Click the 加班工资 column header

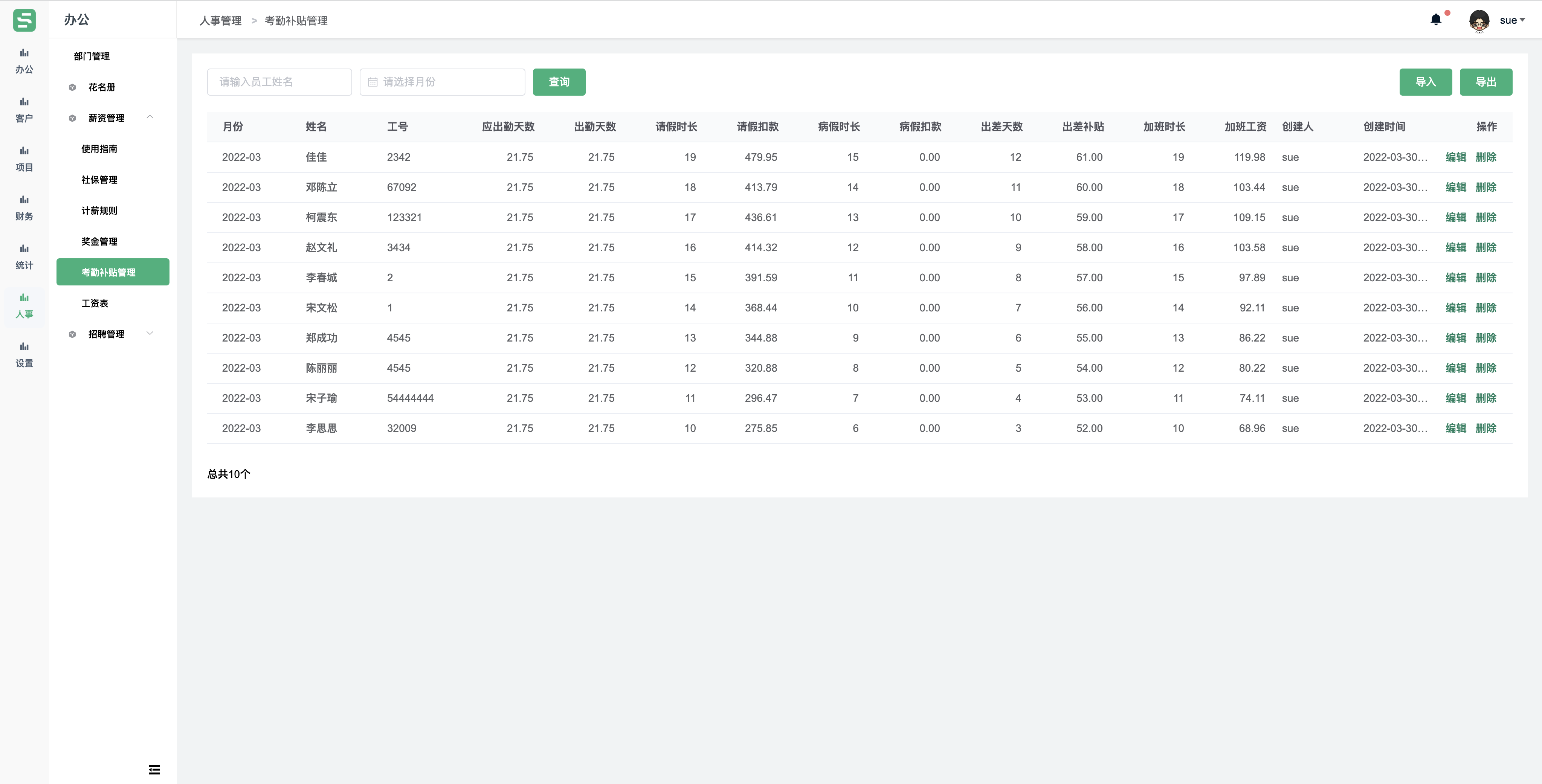click(1245, 127)
